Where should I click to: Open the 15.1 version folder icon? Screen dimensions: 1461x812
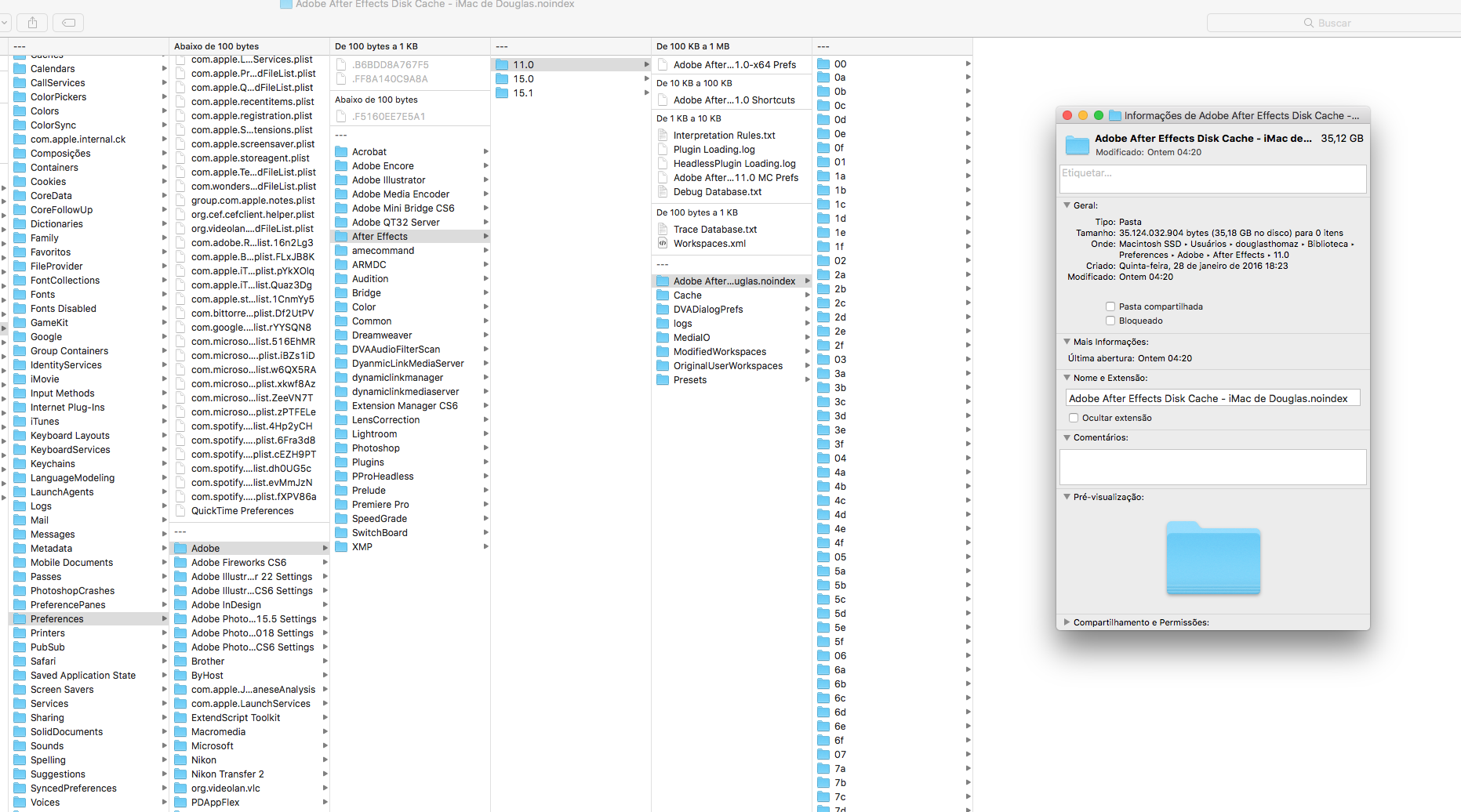click(502, 93)
